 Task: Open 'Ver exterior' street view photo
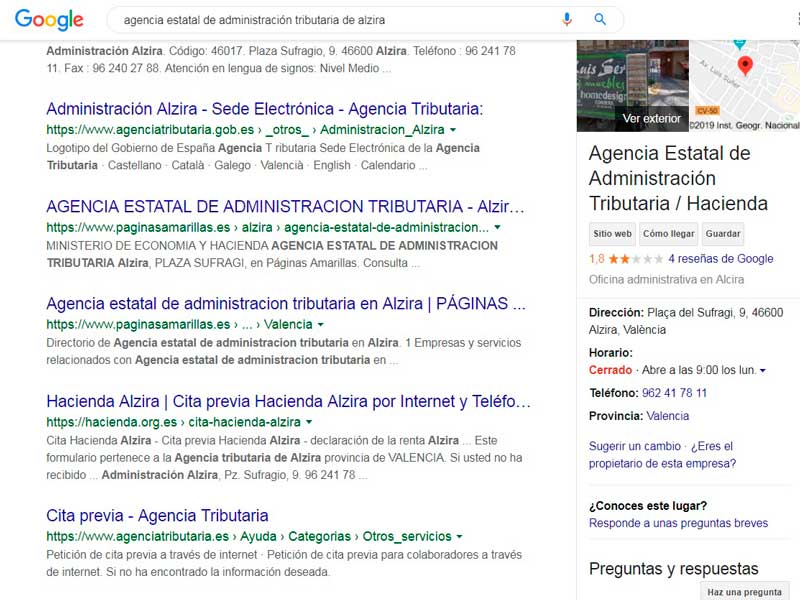633,86
